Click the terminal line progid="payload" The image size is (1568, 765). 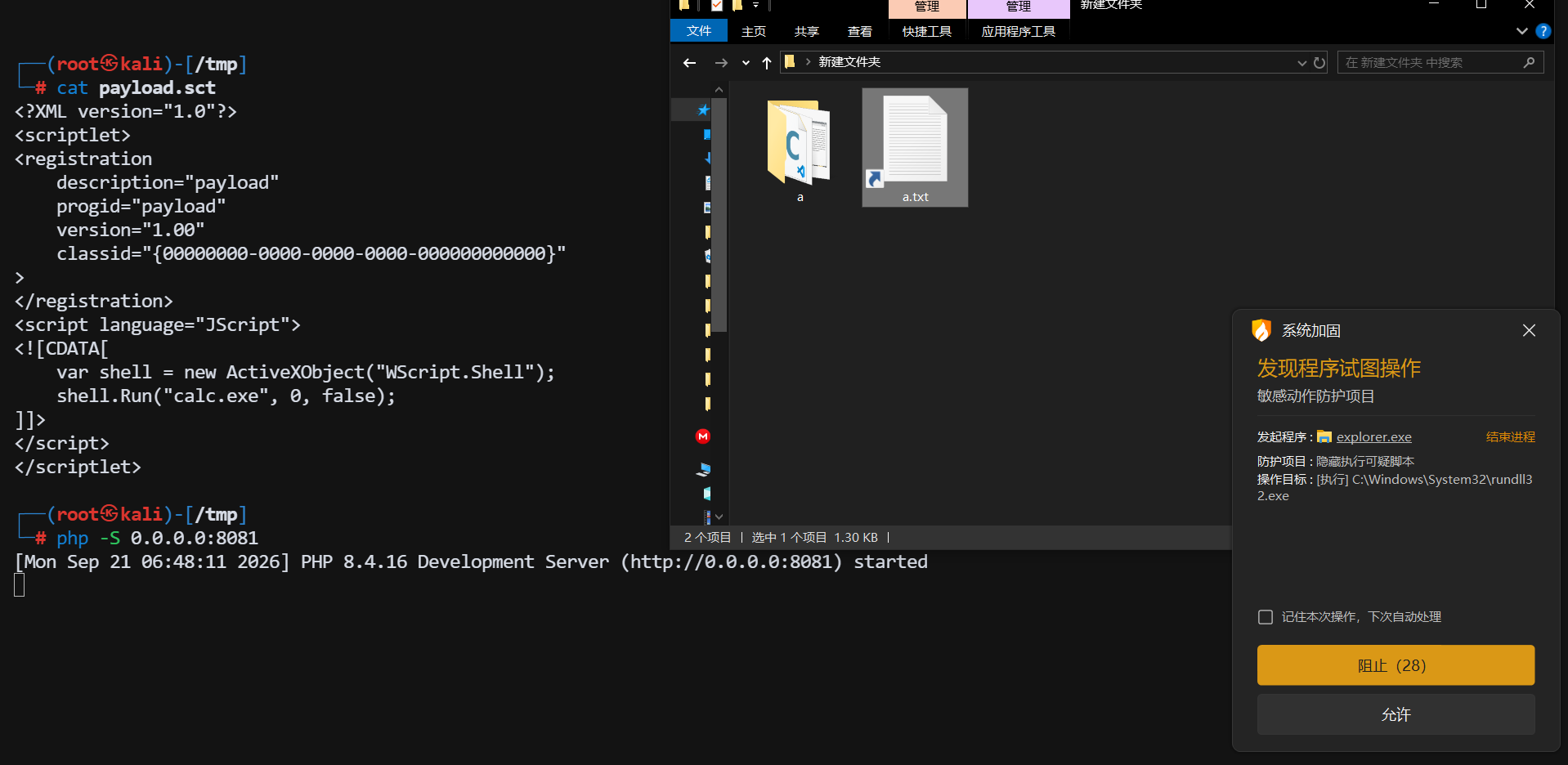[141, 207]
